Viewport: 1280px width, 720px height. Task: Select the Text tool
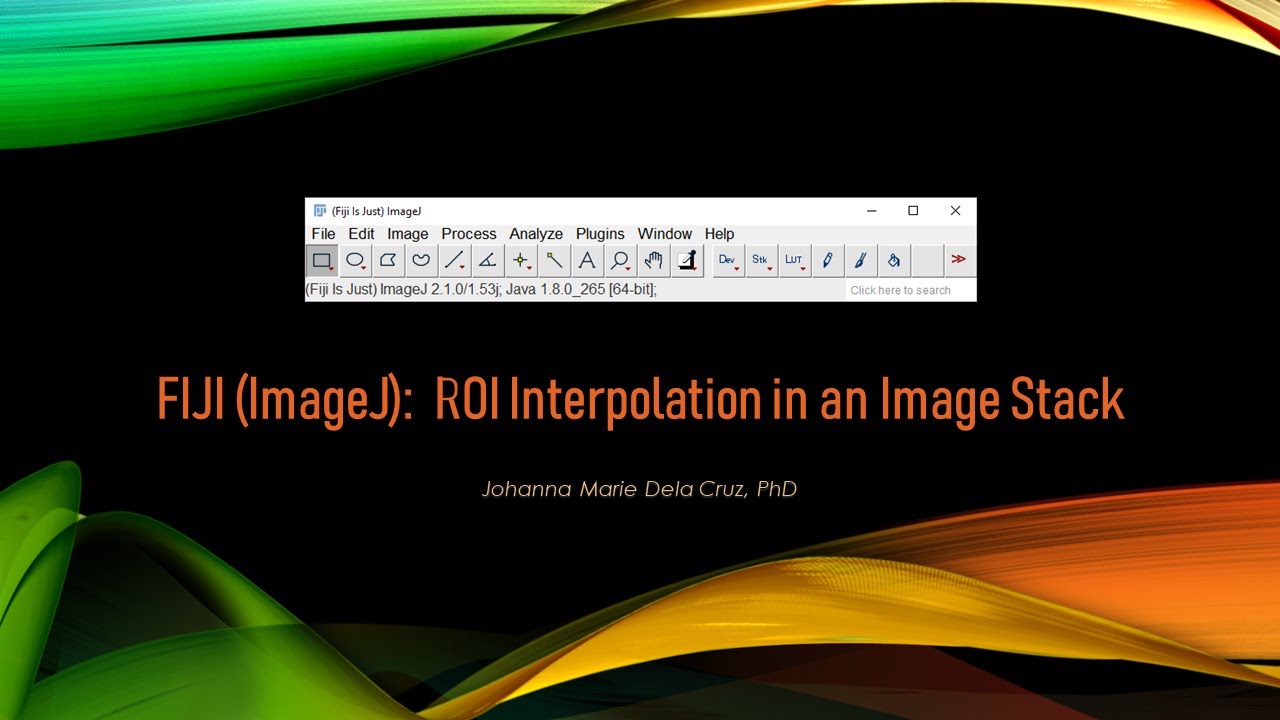click(x=587, y=260)
